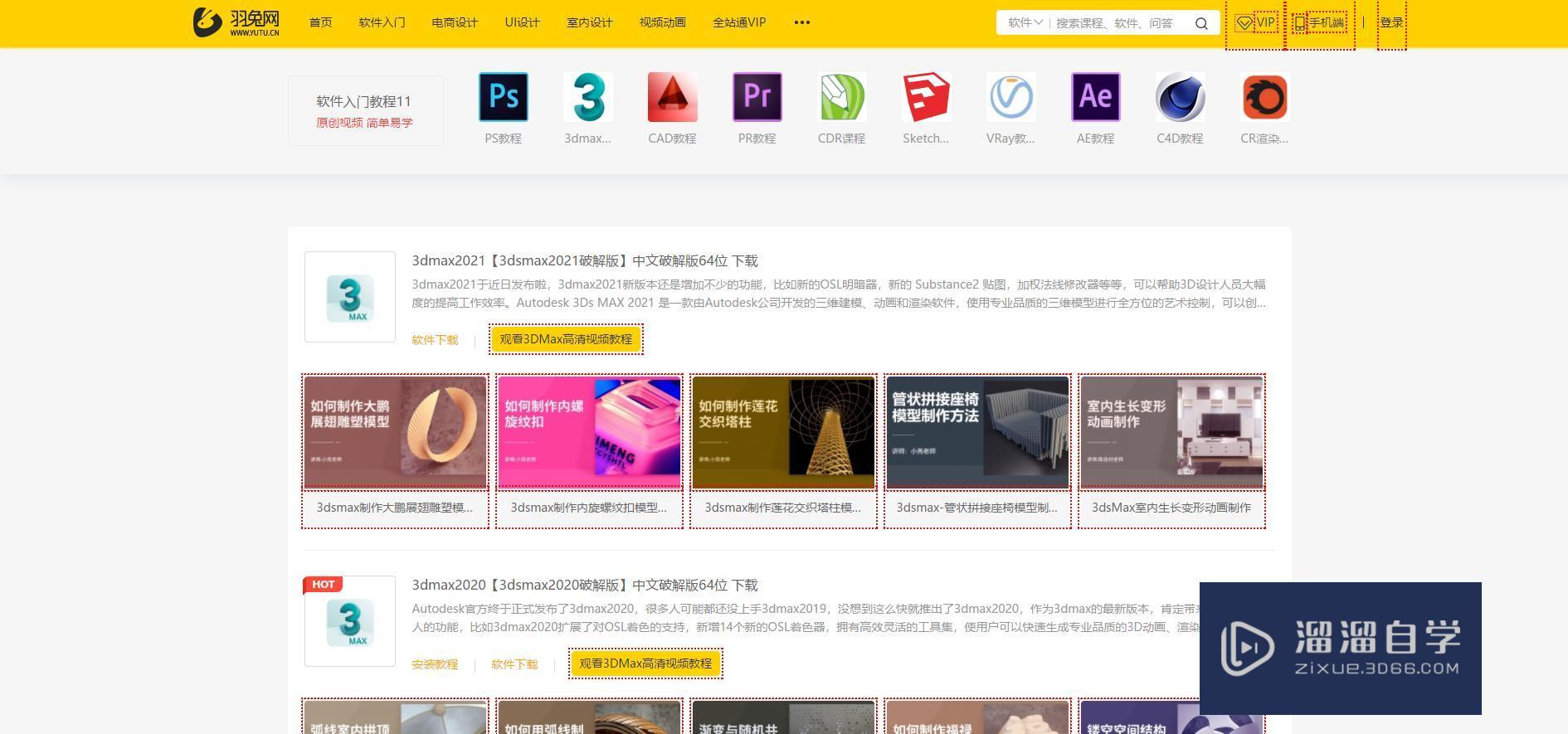Open 室内设计 navigation item
This screenshot has height=734, width=1568.
tap(589, 22)
